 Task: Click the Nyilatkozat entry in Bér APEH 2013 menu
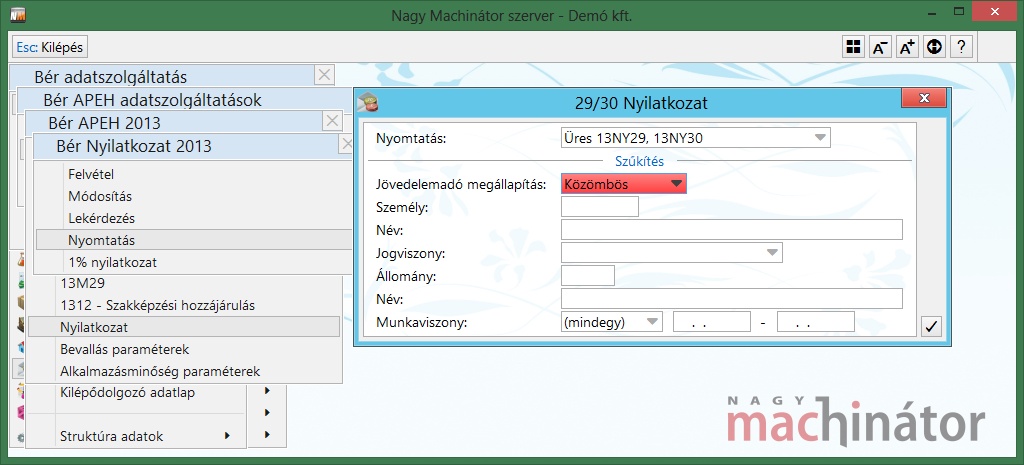(184, 327)
